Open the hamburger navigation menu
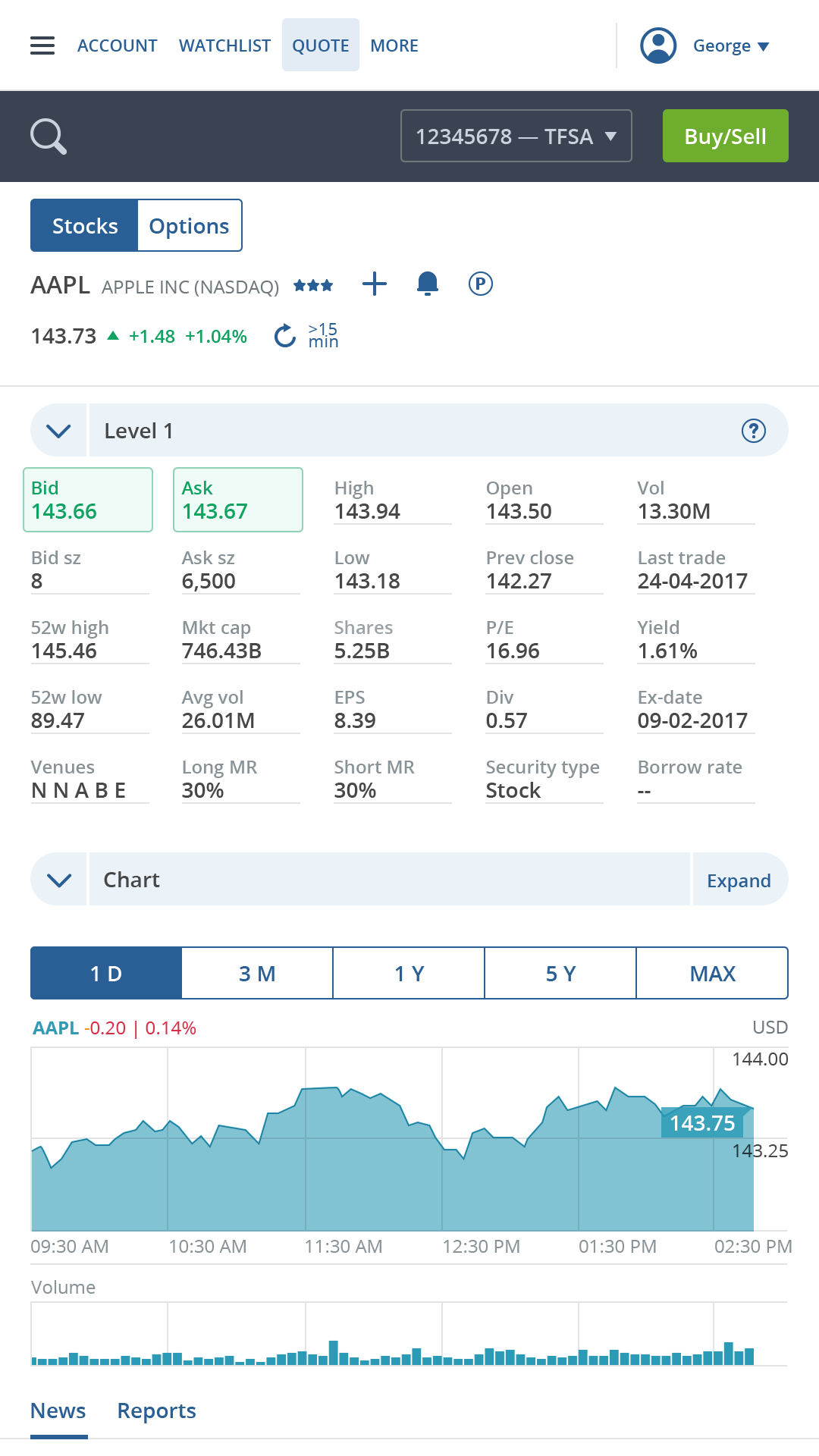Screen dimensions: 819x1456 point(42,45)
